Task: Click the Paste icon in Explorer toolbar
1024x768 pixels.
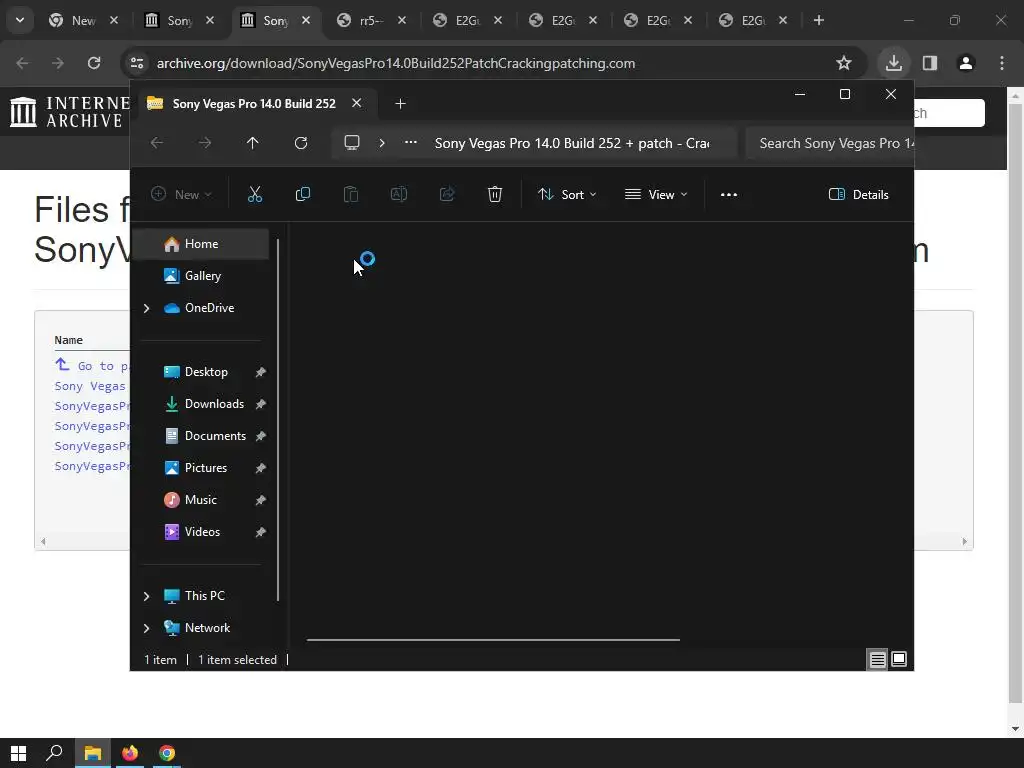Action: coord(351,195)
